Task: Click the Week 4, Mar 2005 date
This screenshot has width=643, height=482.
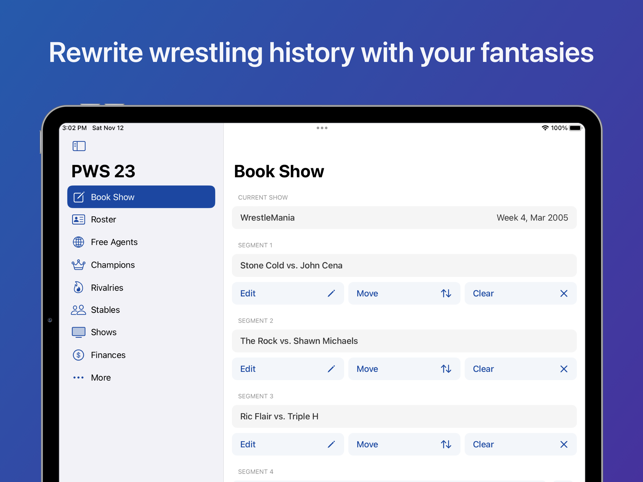Action: [532, 218]
